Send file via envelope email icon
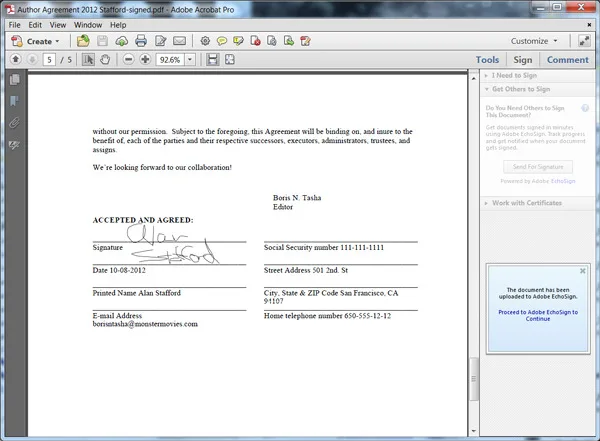The height and width of the screenshot is (441, 600). coord(179,41)
